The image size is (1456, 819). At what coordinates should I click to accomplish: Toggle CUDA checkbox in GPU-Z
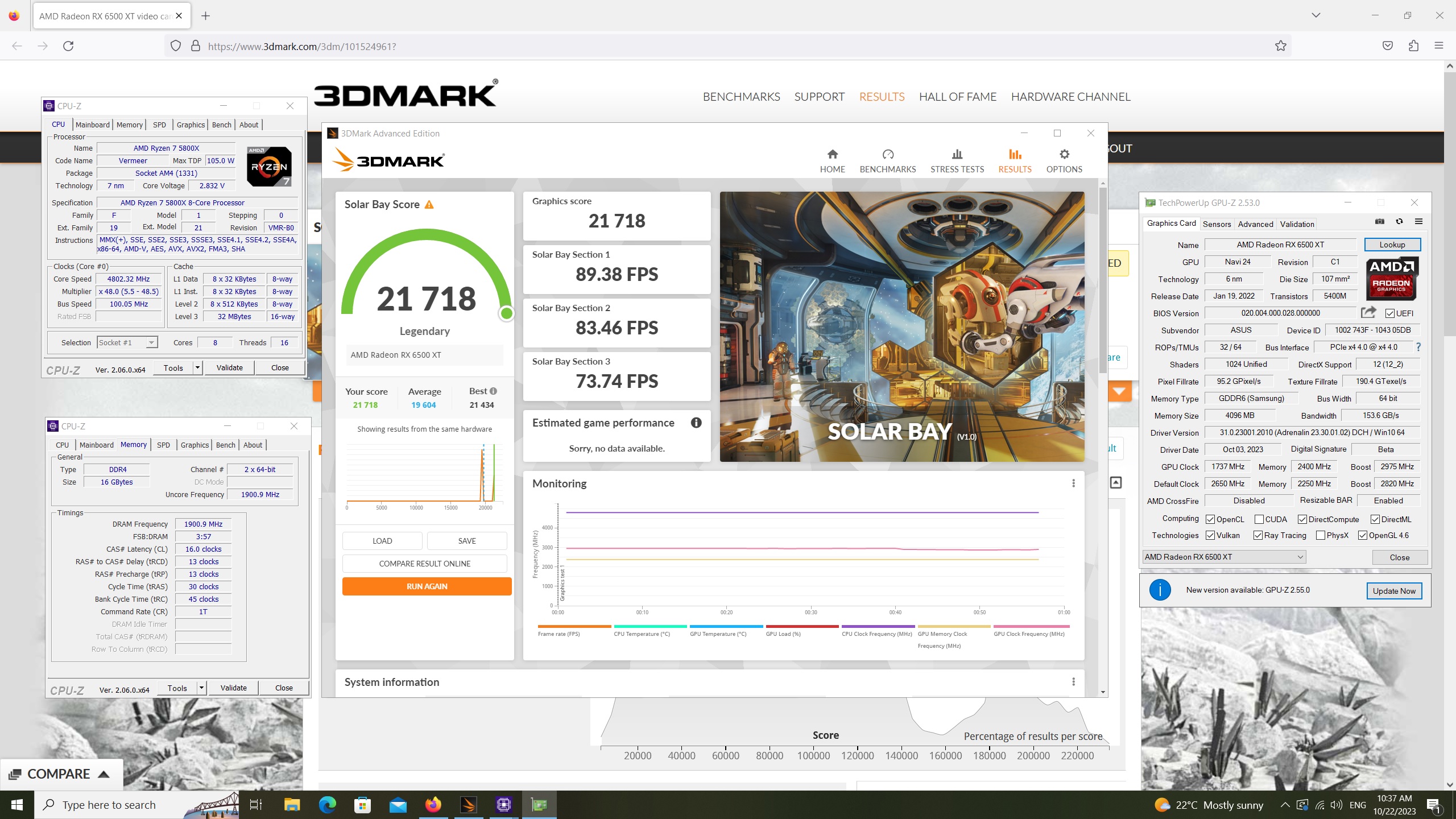pyautogui.click(x=1259, y=519)
